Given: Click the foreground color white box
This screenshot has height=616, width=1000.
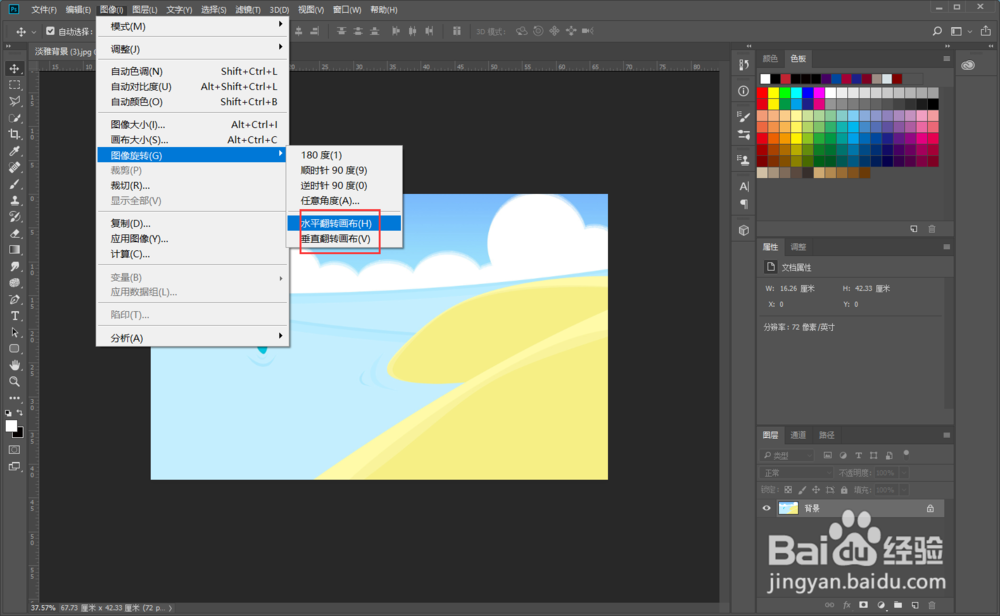Looking at the screenshot, I should point(11,427).
